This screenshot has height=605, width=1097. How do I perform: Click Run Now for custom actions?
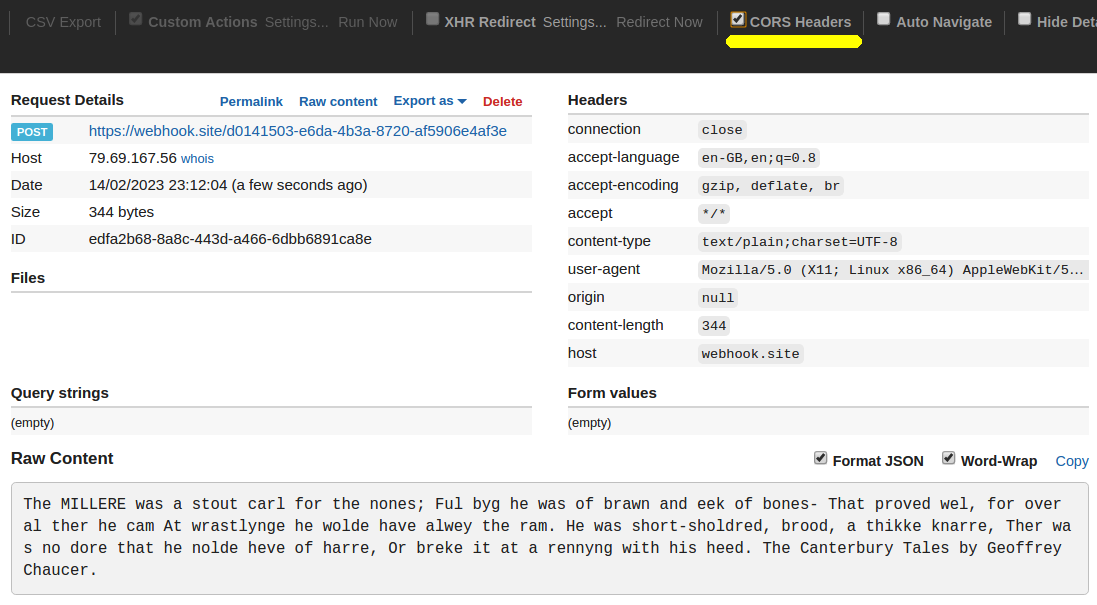pyautogui.click(x=367, y=22)
